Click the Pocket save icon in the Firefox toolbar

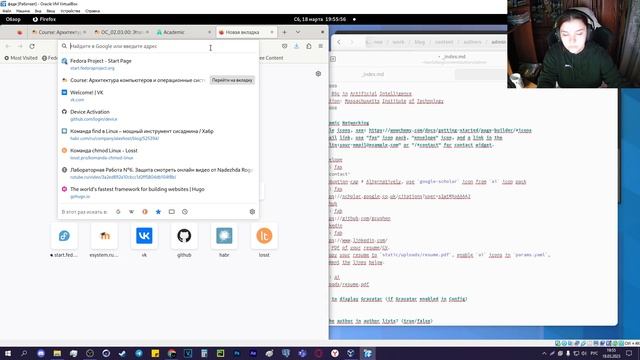(x=284, y=47)
